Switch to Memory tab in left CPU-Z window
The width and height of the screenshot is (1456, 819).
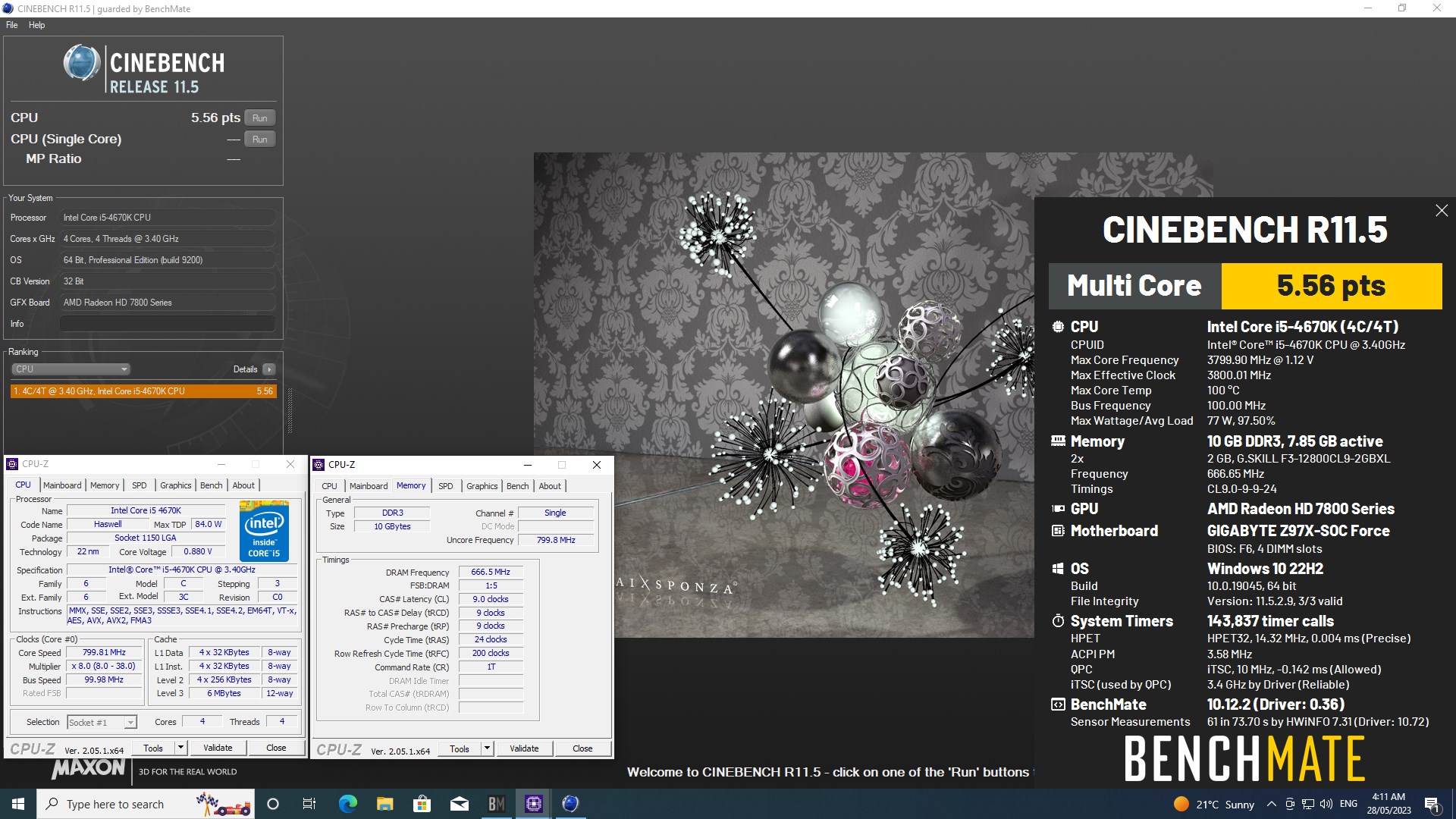[105, 485]
